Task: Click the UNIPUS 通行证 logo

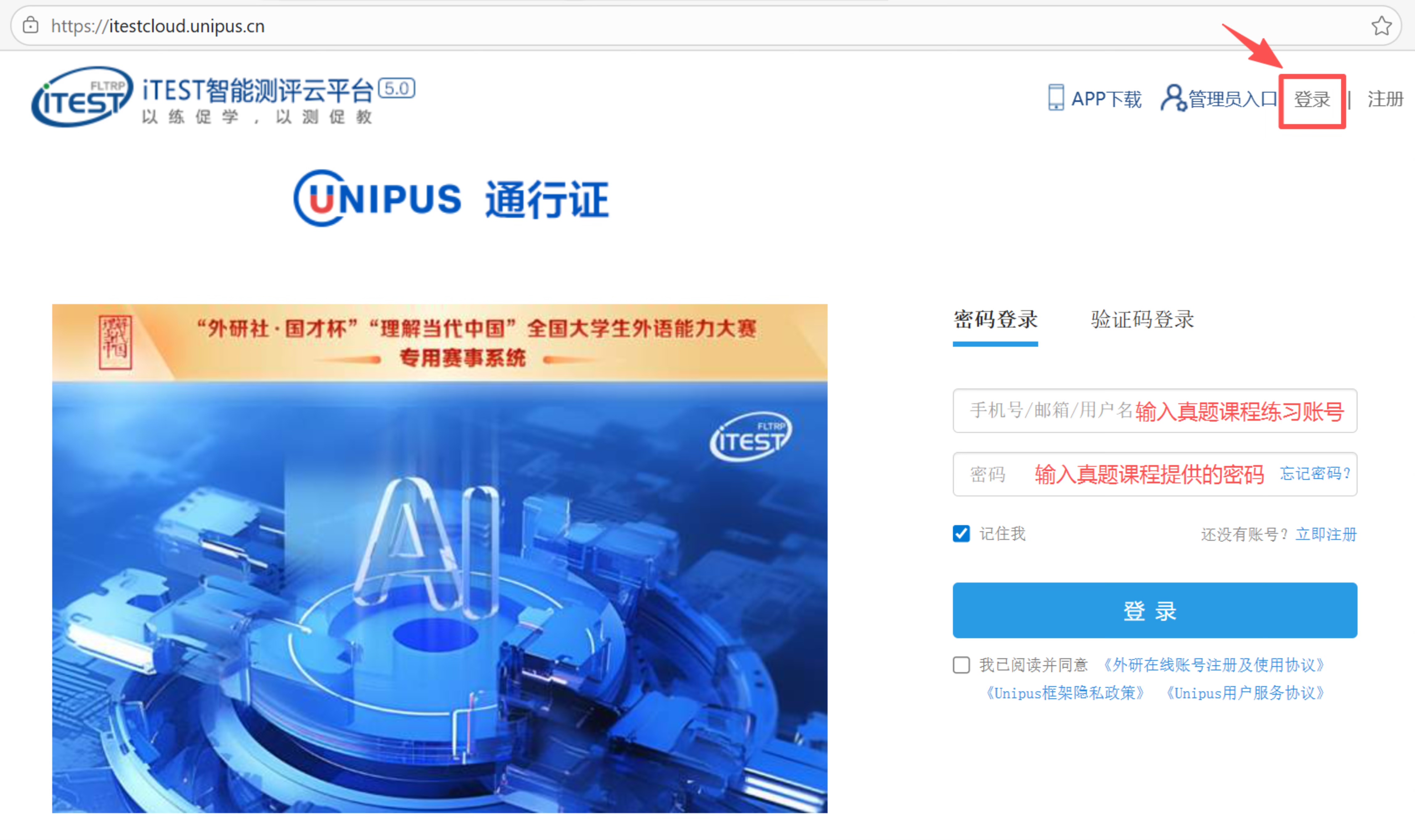Action: click(x=451, y=199)
